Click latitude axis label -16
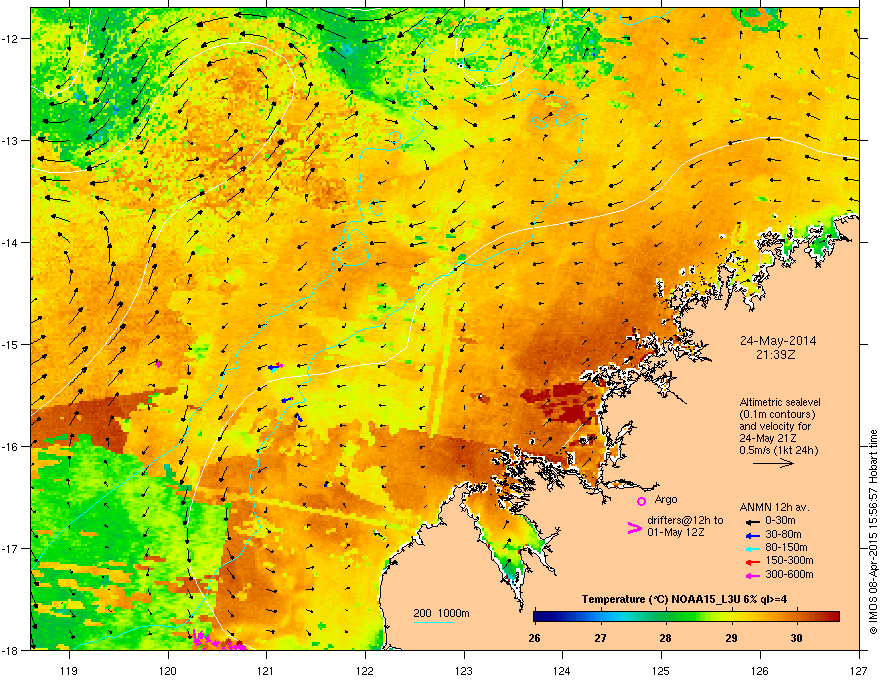This screenshot has height=680, width=880. (10, 447)
